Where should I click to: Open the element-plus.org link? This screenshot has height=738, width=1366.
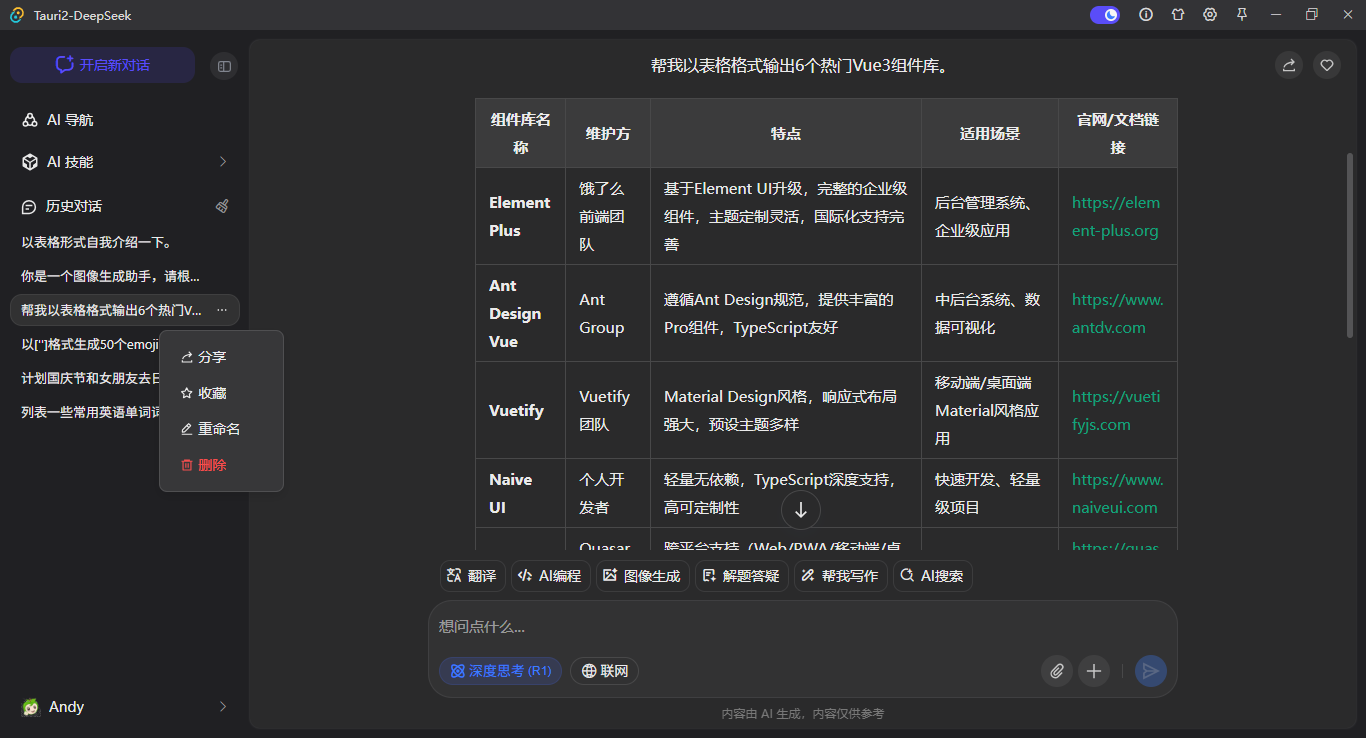pyautogui.click(x=1116, y=215)
